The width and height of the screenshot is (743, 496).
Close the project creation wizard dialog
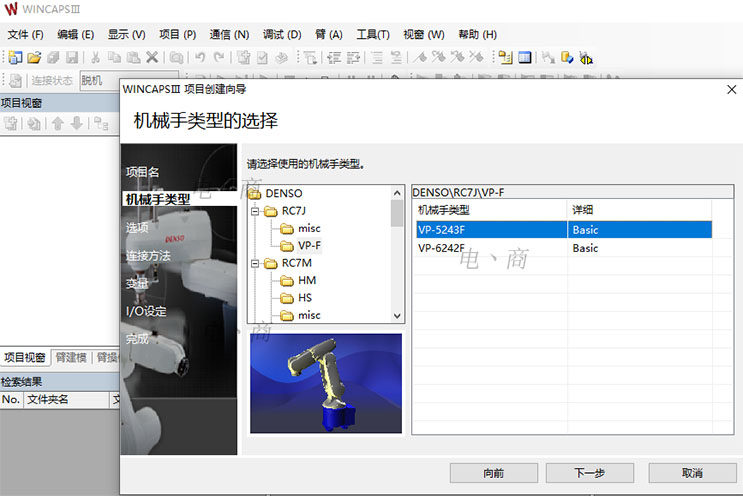pyautogui.click(x=731, y=90)
